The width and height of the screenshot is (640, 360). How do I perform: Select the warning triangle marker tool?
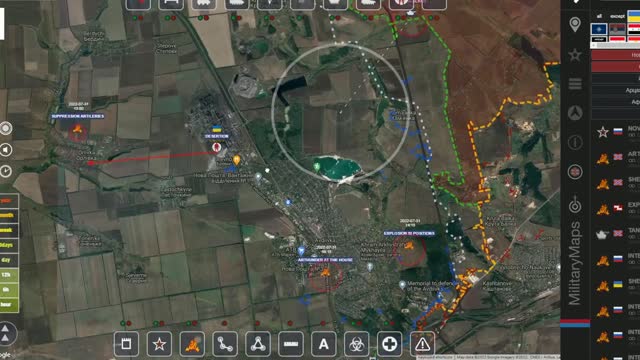coord(422,344)
